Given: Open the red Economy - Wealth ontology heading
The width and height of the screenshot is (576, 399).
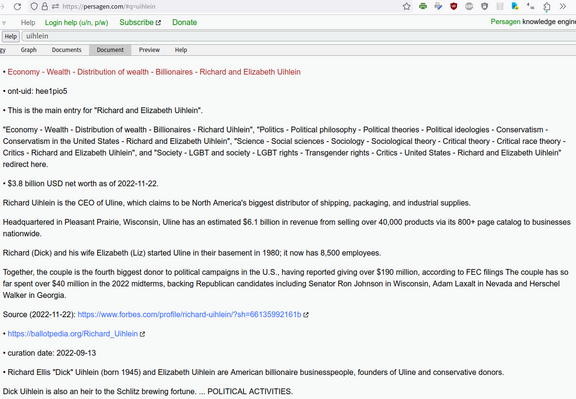Looking at the screenshot, I should (154, 72).
